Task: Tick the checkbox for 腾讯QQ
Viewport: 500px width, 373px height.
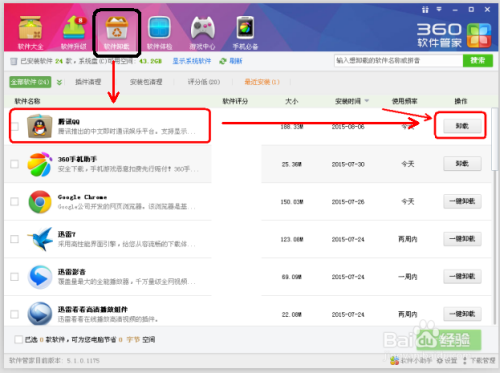Action: pos(14,126)
